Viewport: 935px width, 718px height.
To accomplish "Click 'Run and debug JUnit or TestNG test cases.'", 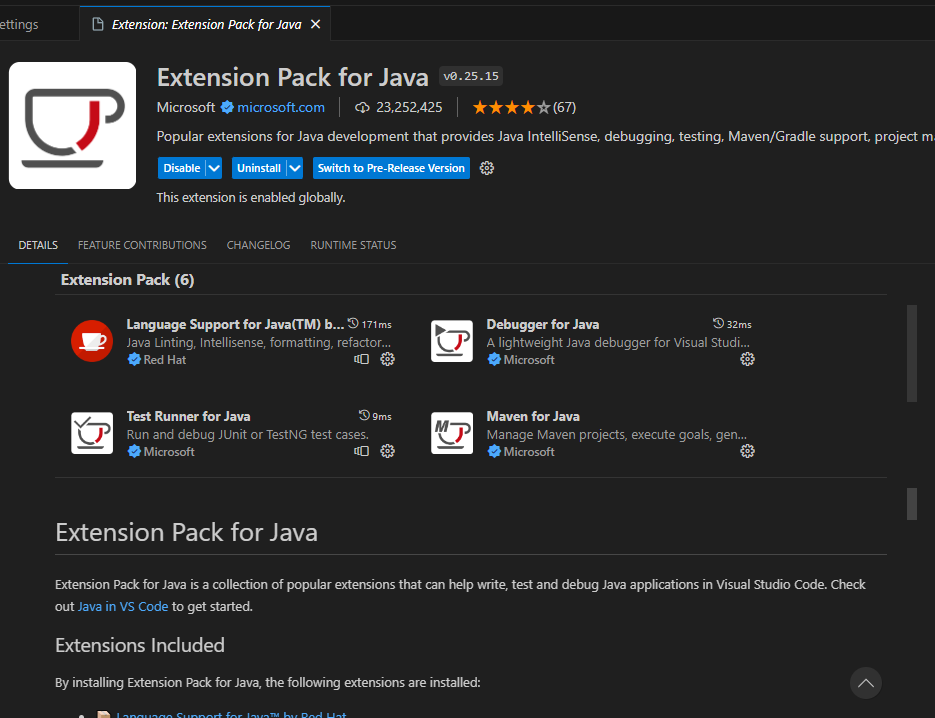I will [247, 434].
